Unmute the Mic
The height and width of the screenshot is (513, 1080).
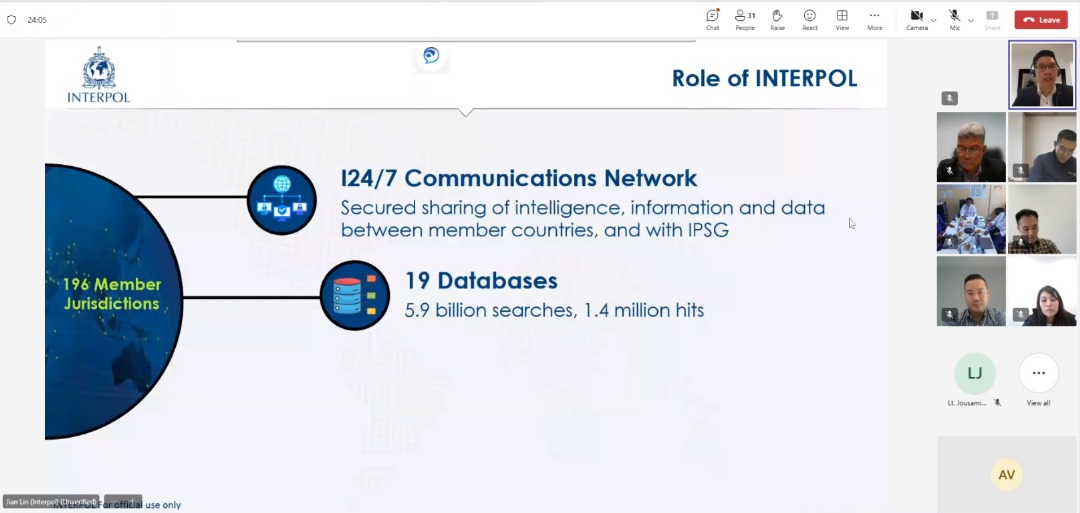tap(954, 19)
